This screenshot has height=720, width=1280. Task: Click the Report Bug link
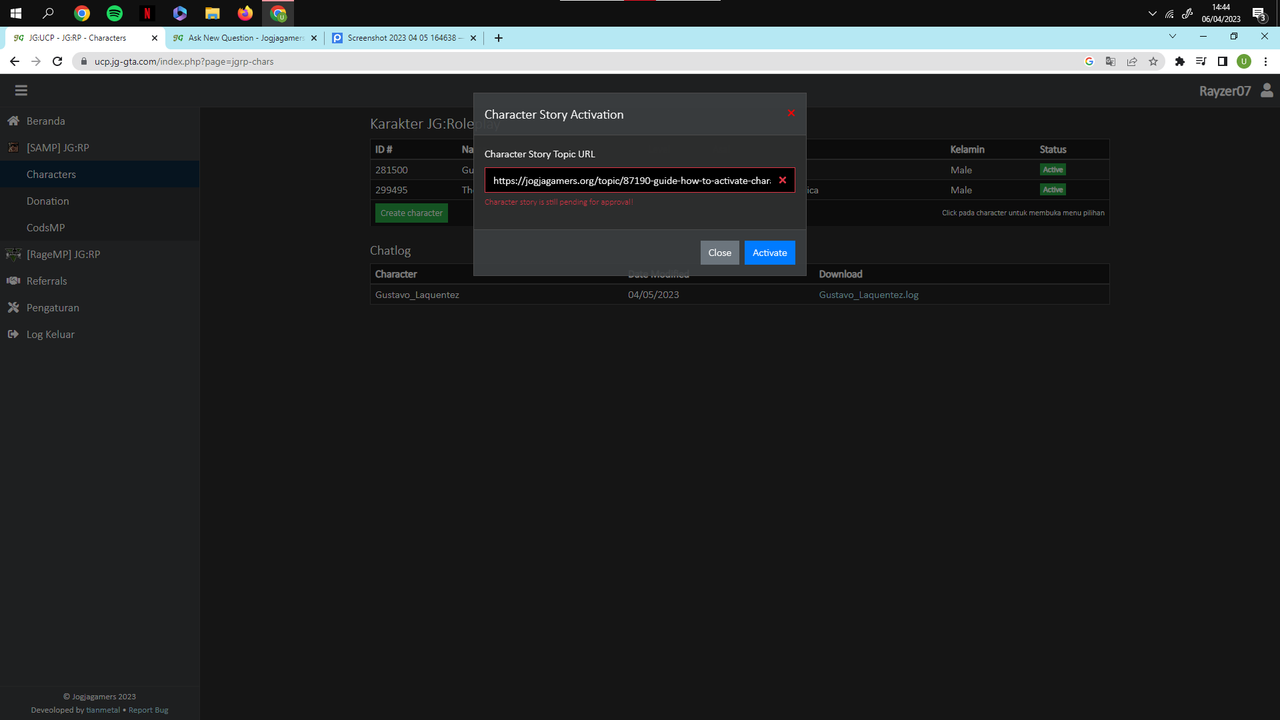[x=148, y=710]
